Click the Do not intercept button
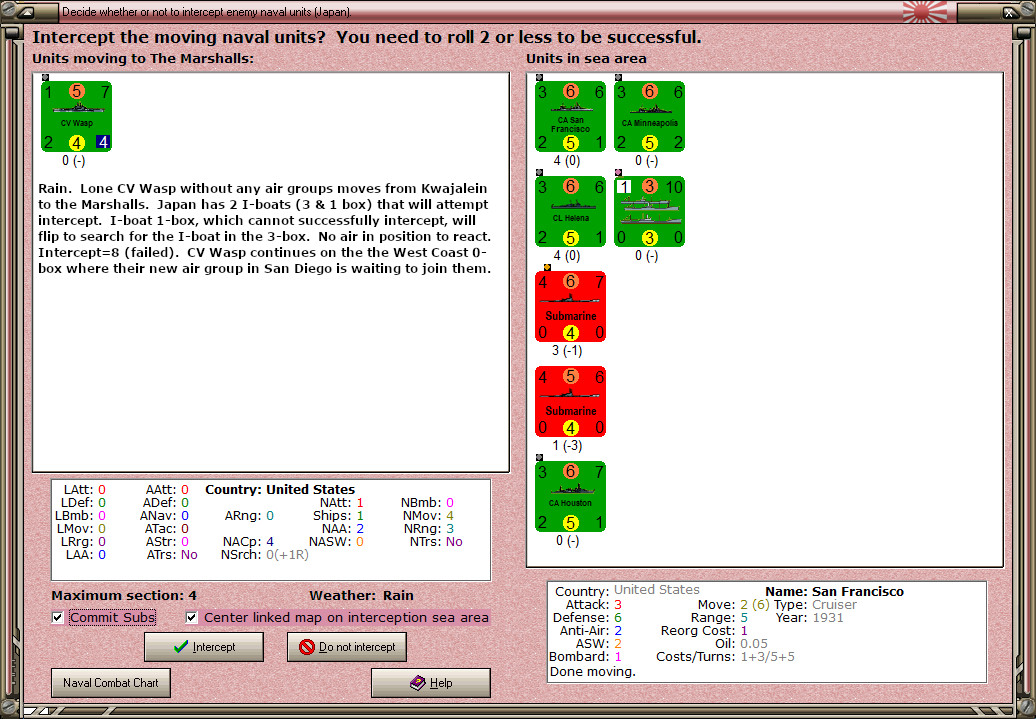This screenshot has width=1036, height=719. 347,647
